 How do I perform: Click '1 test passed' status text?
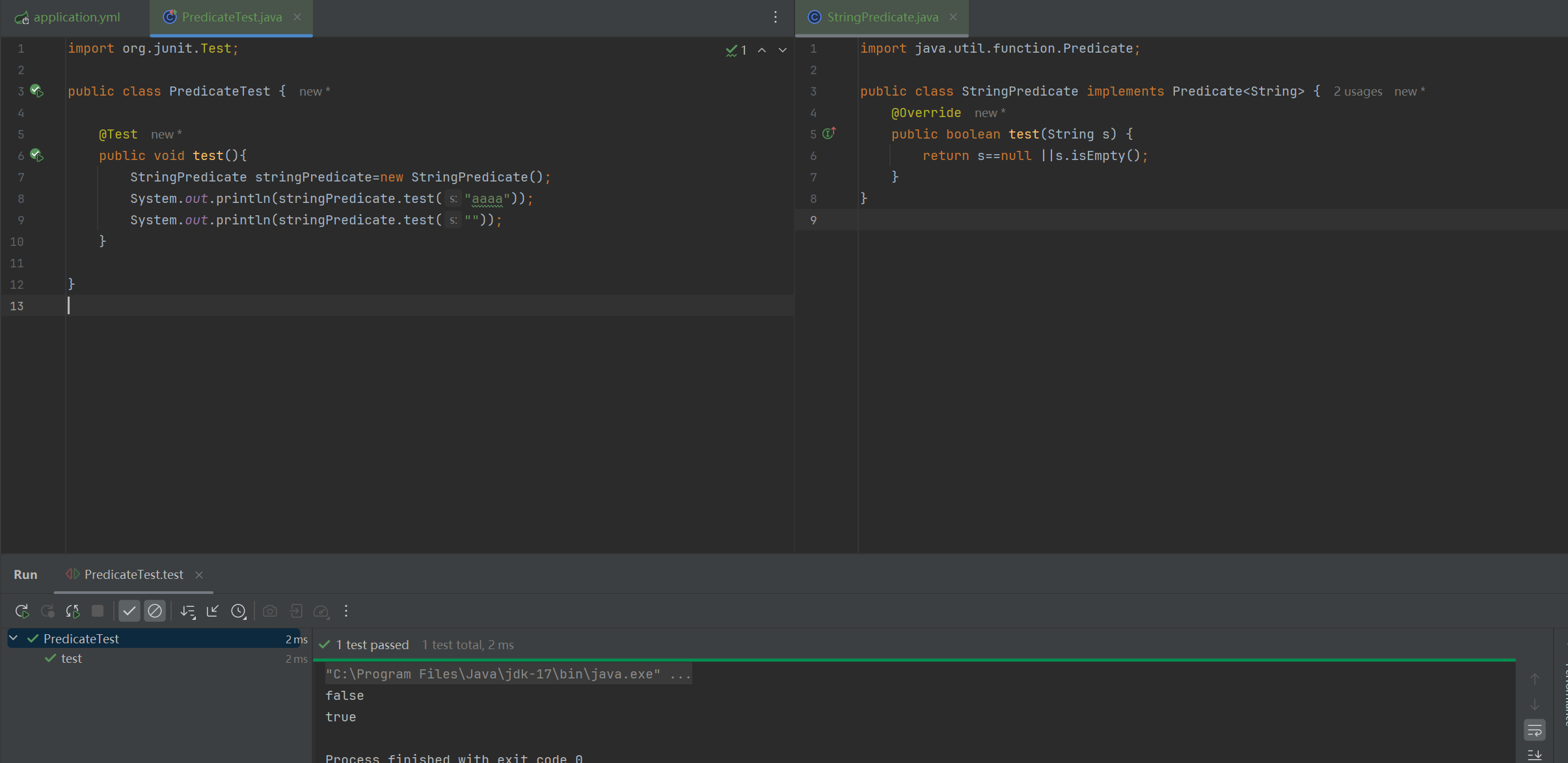point(372,645)
